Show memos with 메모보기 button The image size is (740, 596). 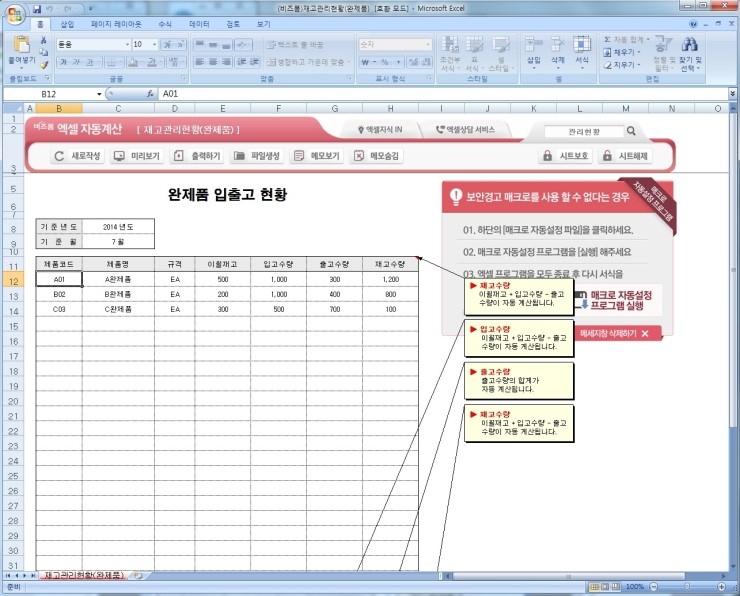tap(316, 156)
